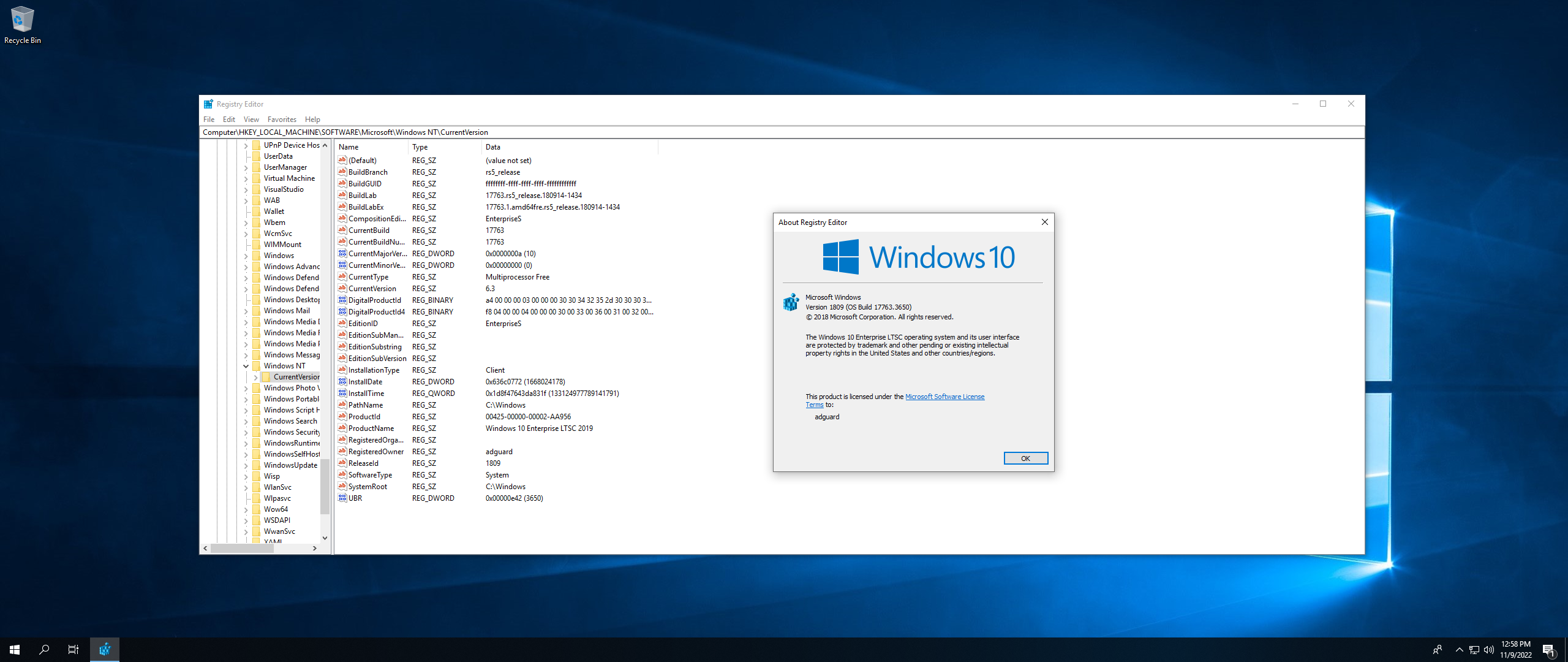Click tree horizontal scrollbar right arrow
Image resolution: width=1568 pixels, height=662 pixels.
click(x=315, y=549)
